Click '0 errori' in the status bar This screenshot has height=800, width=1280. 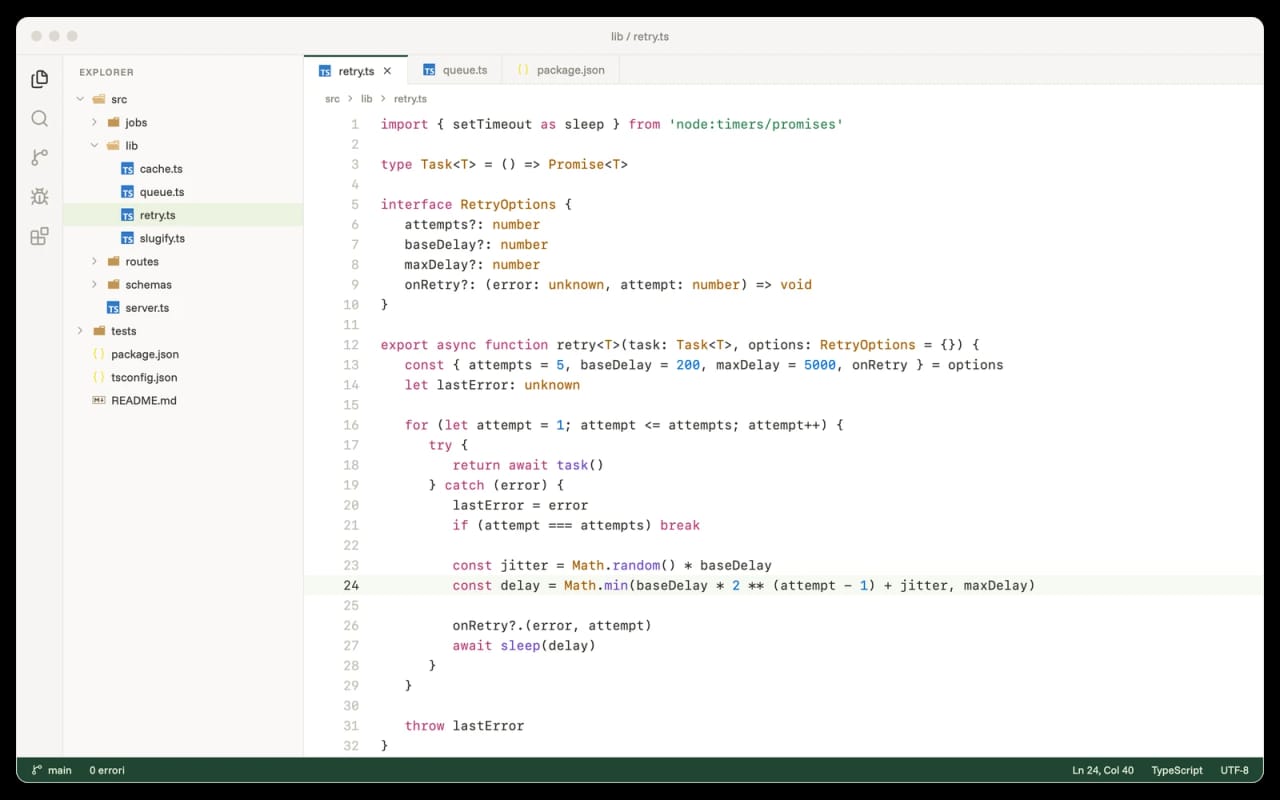coord(107,770)
